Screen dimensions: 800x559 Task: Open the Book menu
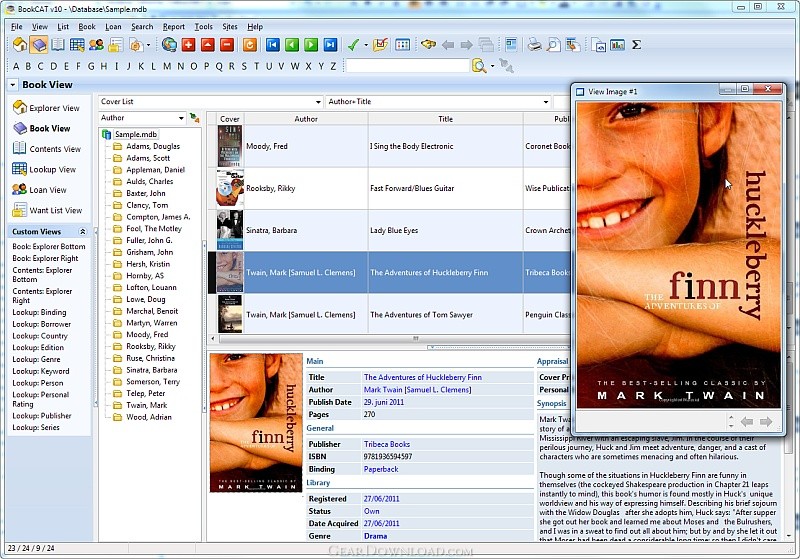tap(87, 27)
